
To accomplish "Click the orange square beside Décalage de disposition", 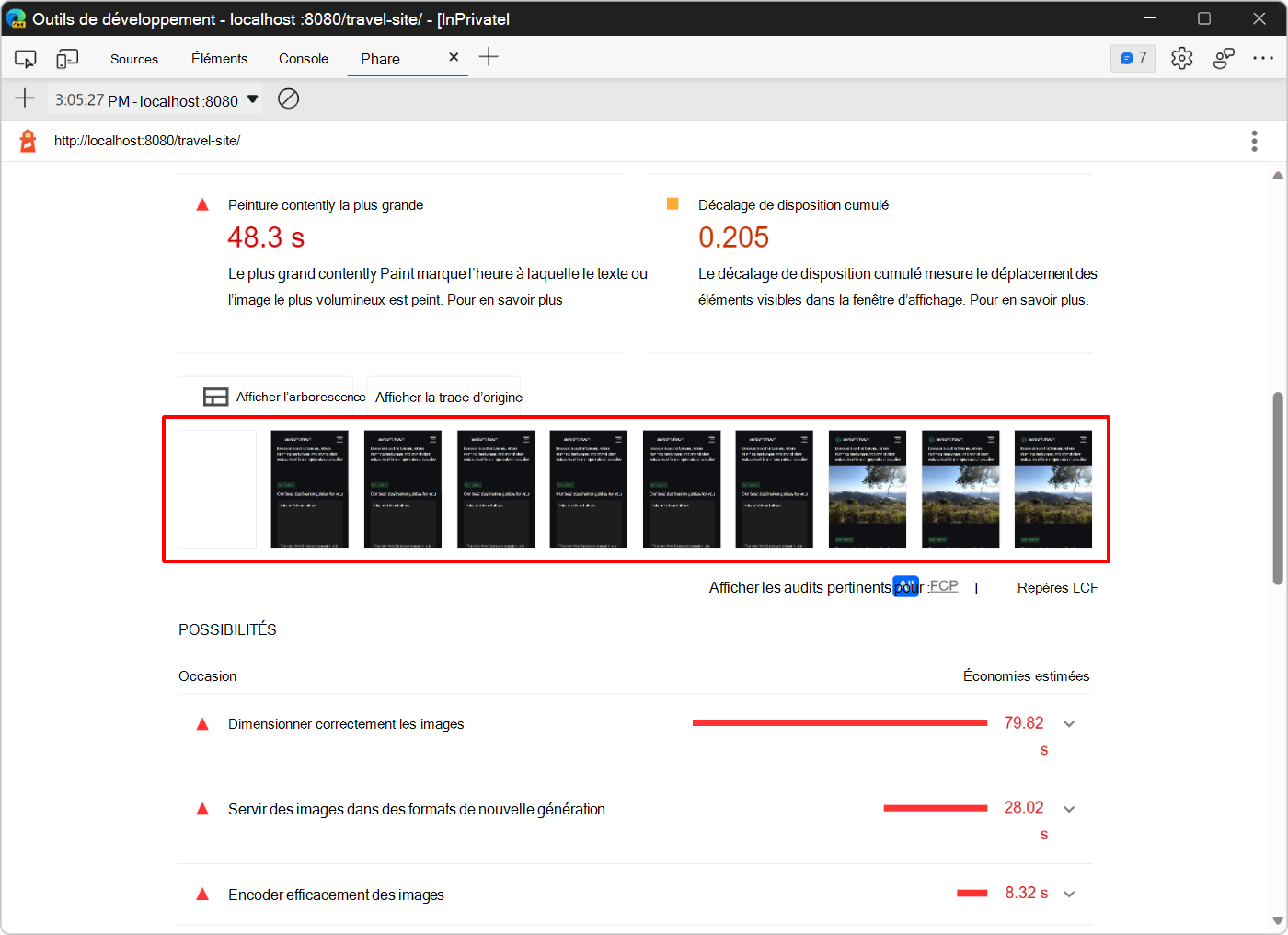I will click(x=673, y=204).
